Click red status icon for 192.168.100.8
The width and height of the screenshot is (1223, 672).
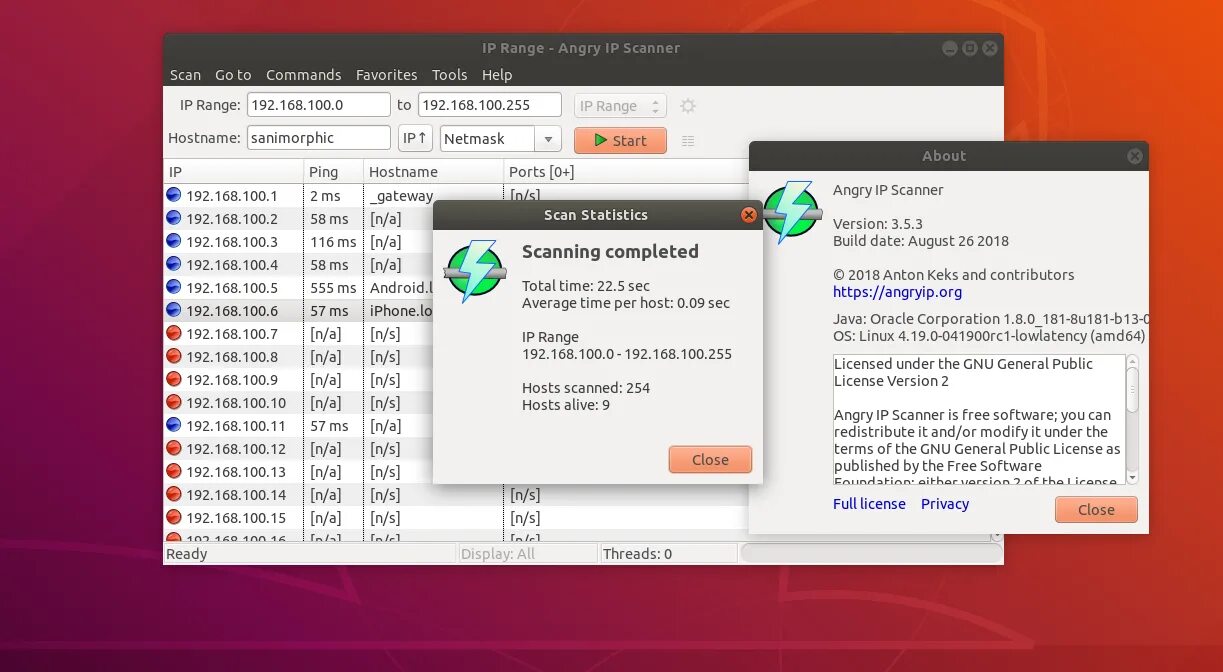[x=174, y=356]
